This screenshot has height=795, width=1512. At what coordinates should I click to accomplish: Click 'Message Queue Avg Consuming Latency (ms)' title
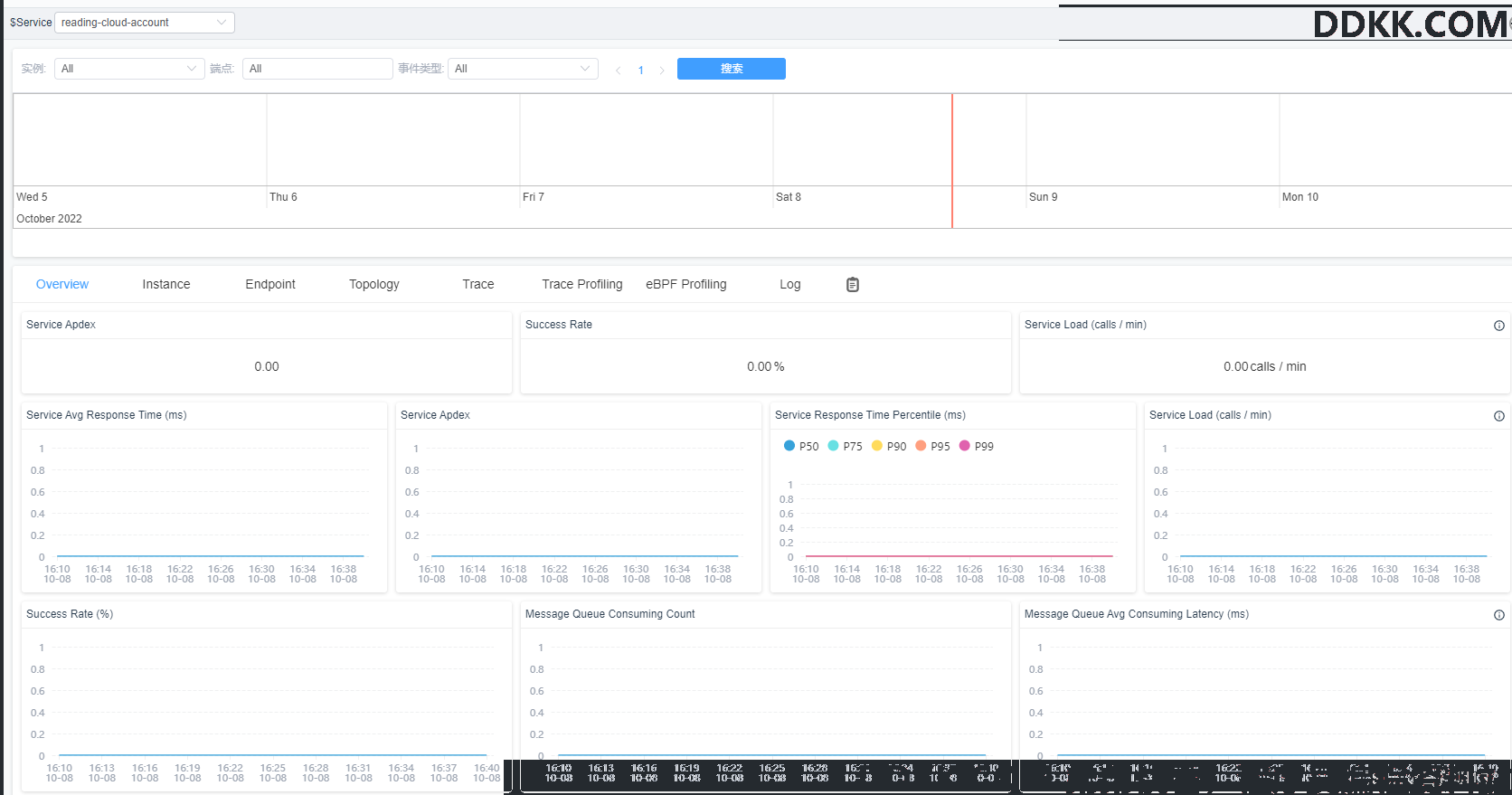[1137, 614]
